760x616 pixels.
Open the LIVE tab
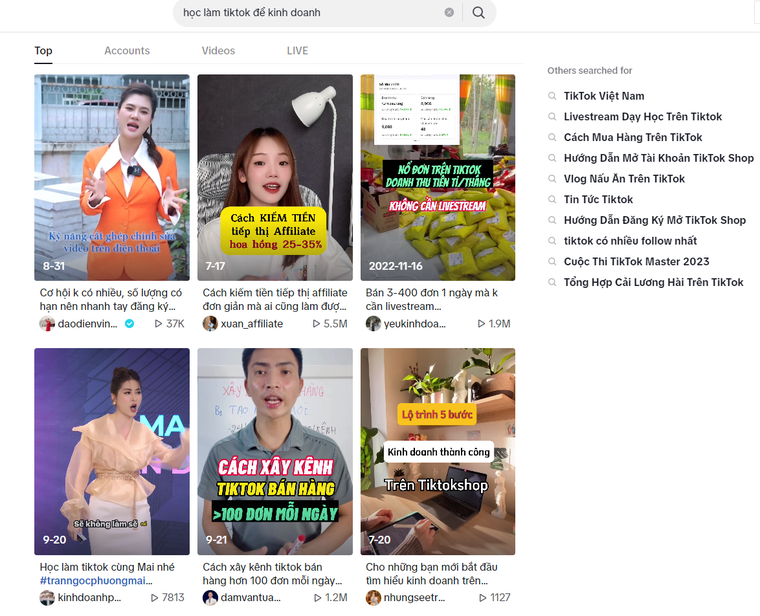pyautogui.click(x=297, y=50)
